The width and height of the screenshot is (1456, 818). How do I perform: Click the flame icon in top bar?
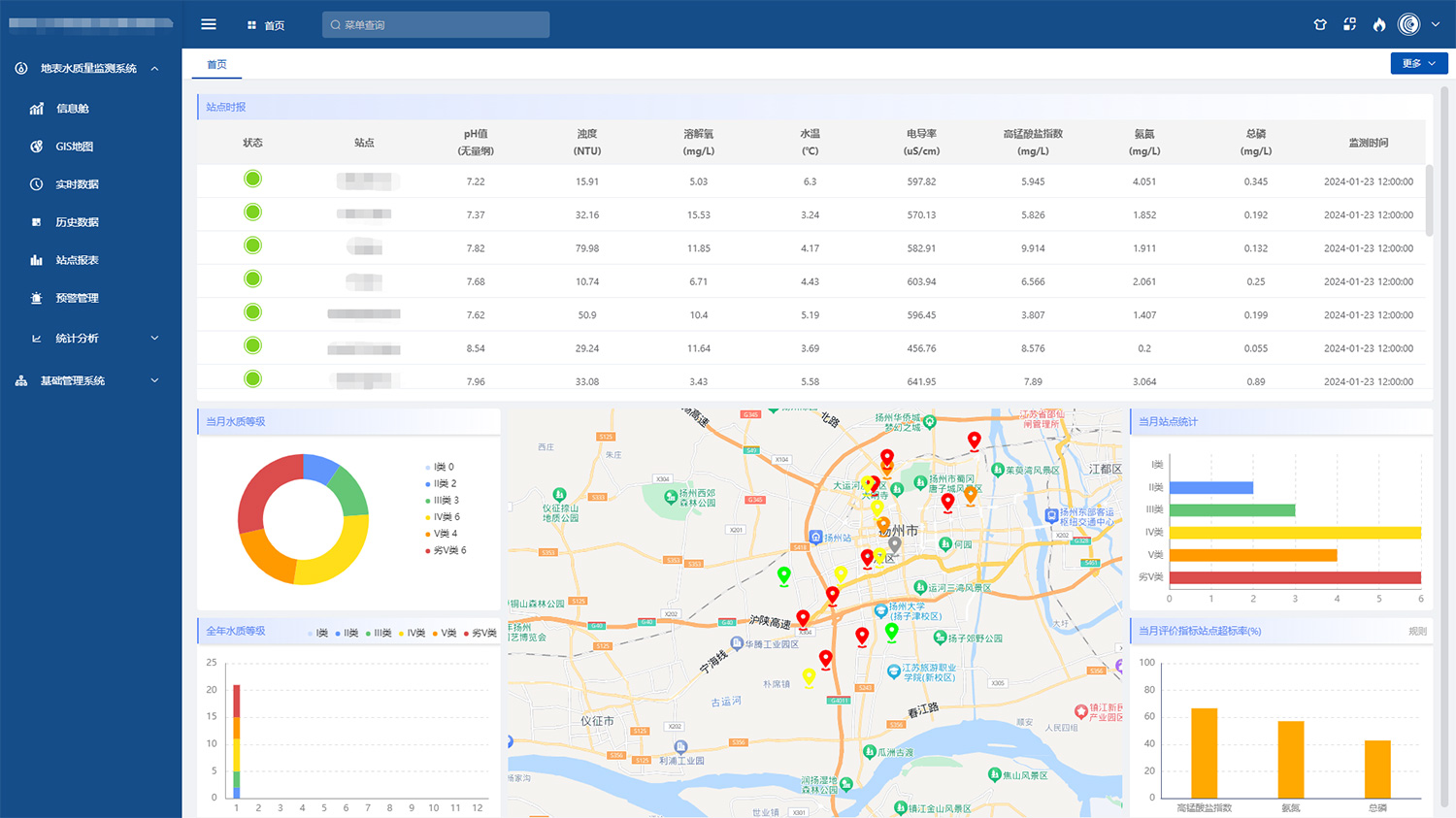(1379, 24)
